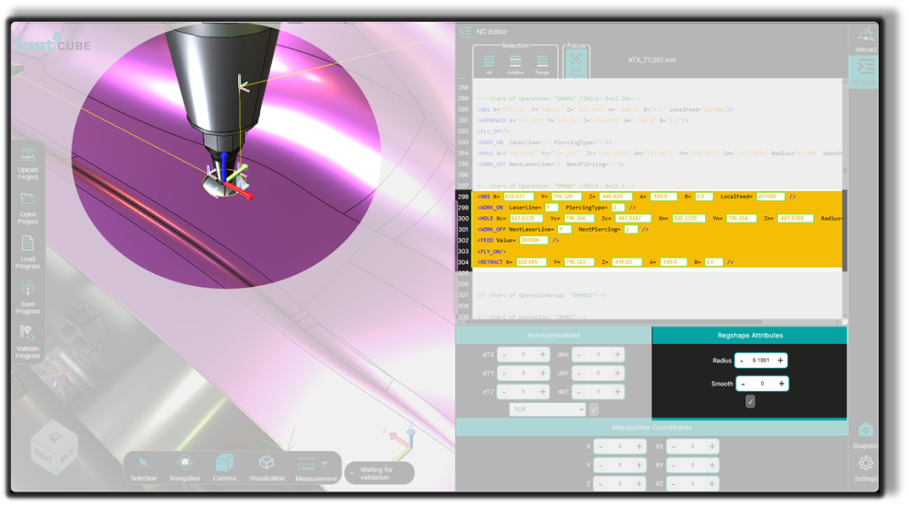Switch to the Navigation tool
The width and height of the screenshot is (909, 505).
coord(185,464)
